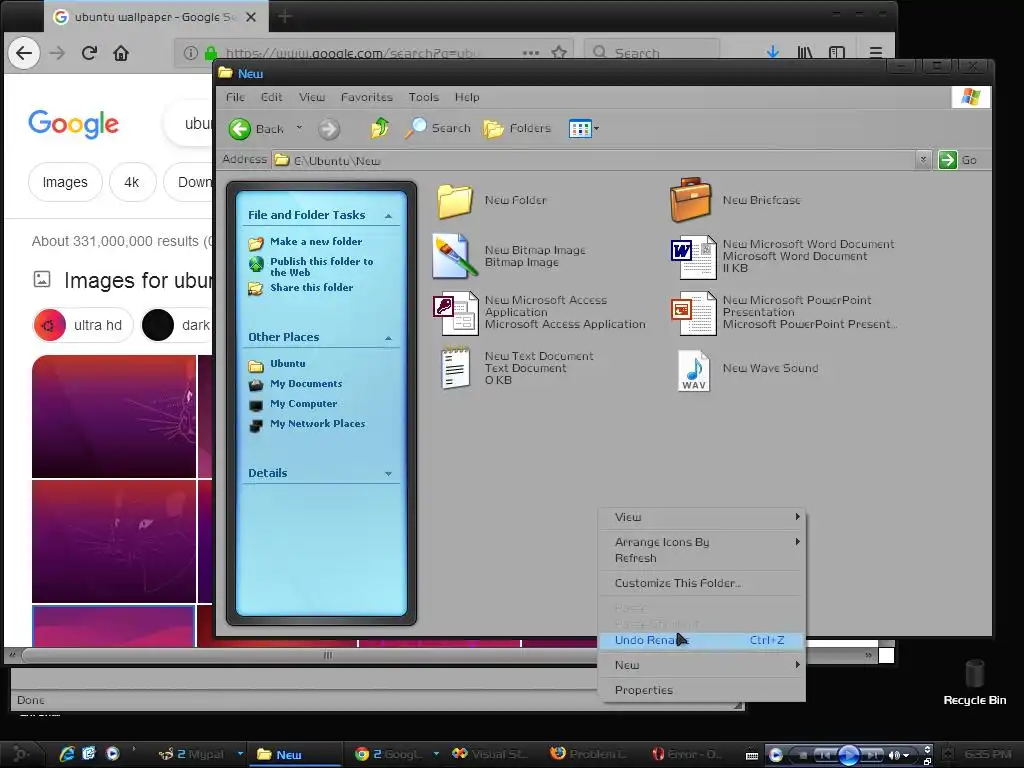Open My Documents from Other Places
Screen dimensions: 1024x768
306,384
